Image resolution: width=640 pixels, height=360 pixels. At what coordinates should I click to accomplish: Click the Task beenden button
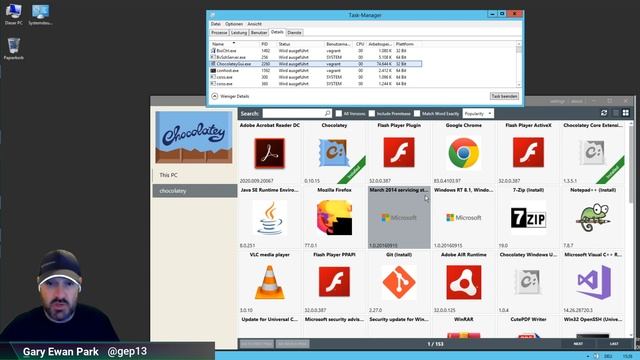coord(504,96)
